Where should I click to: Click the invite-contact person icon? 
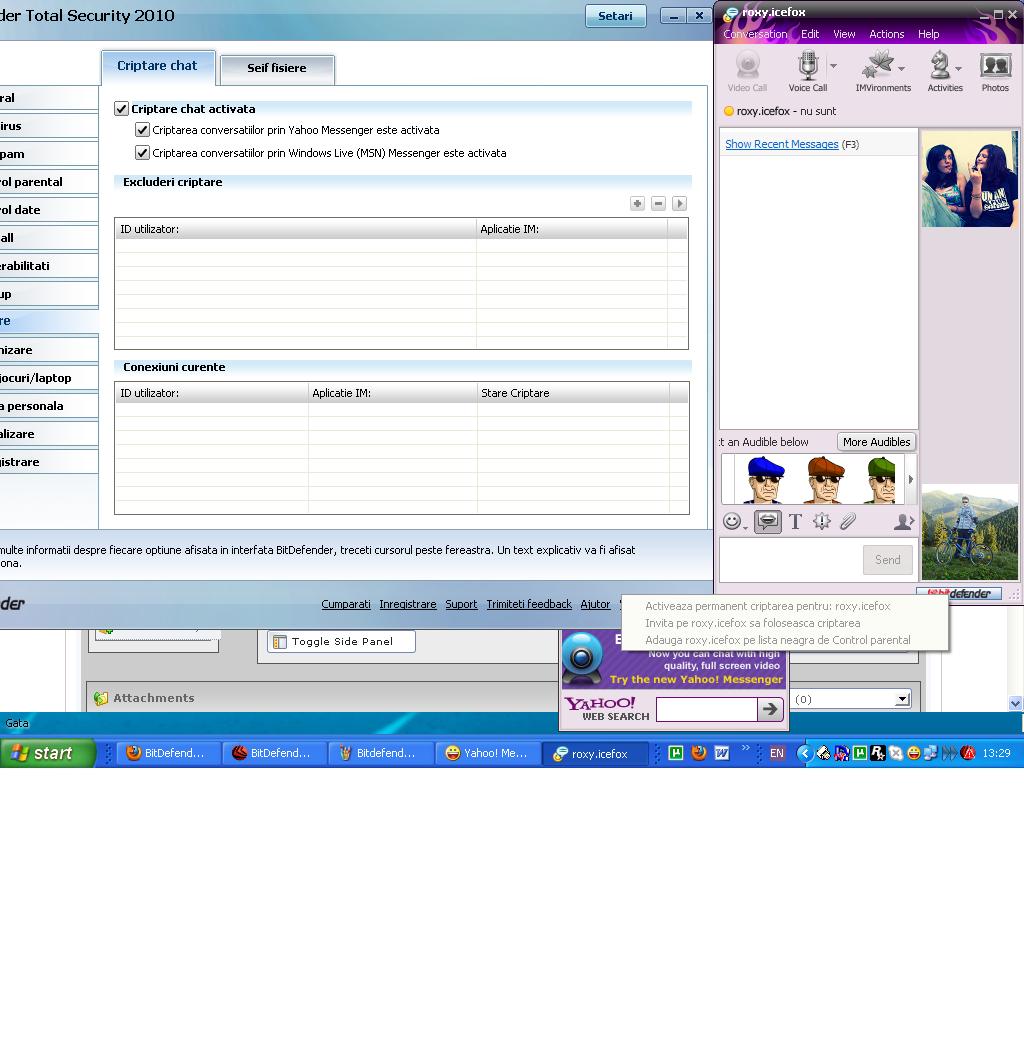click(x=903, y=521)
